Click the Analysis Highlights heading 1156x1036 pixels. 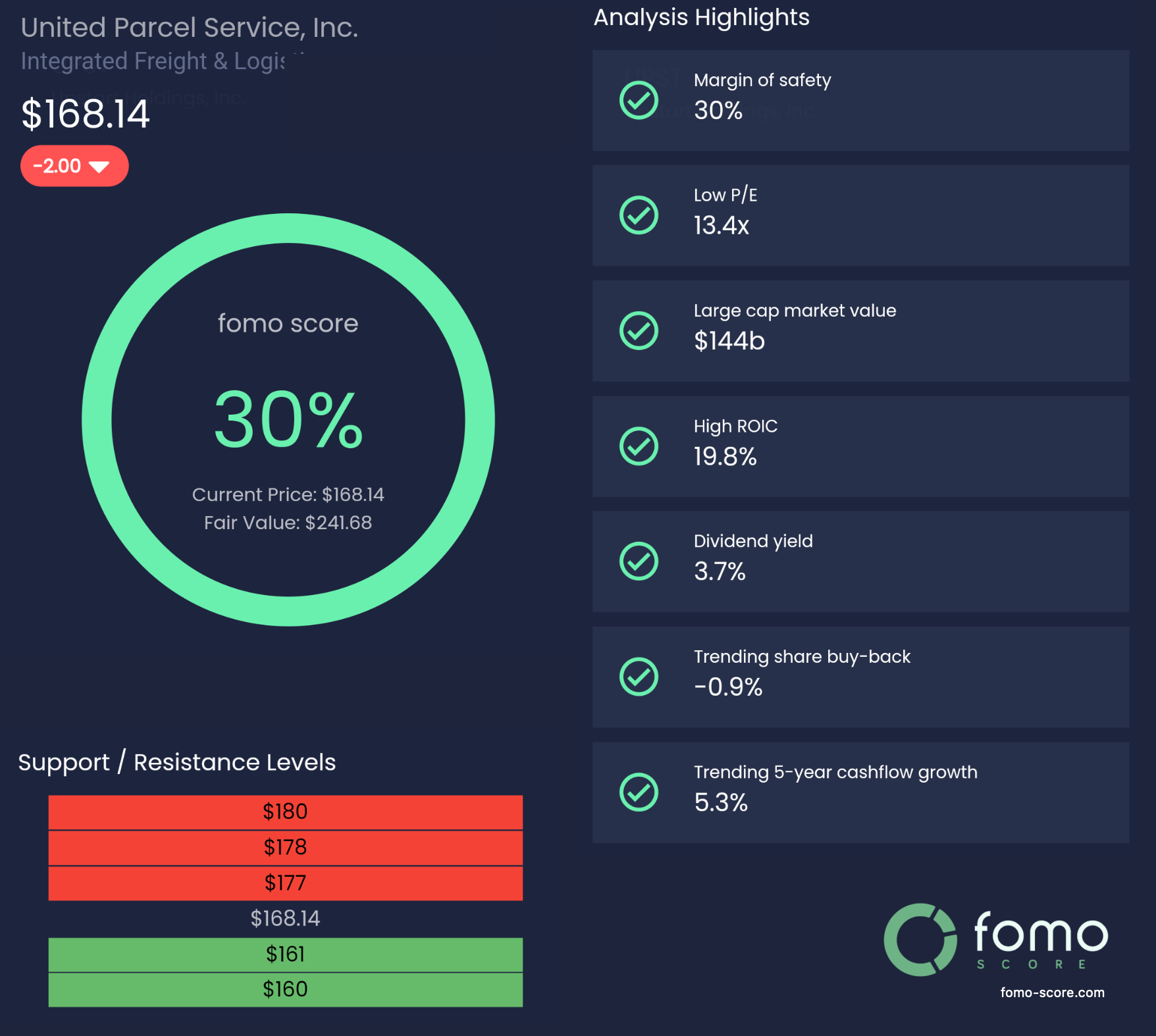[x=701, y=17]
